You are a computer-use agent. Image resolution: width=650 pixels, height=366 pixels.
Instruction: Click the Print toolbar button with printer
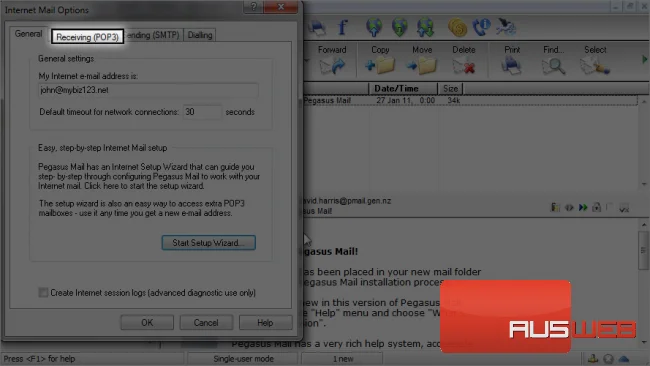coord(512,60)
